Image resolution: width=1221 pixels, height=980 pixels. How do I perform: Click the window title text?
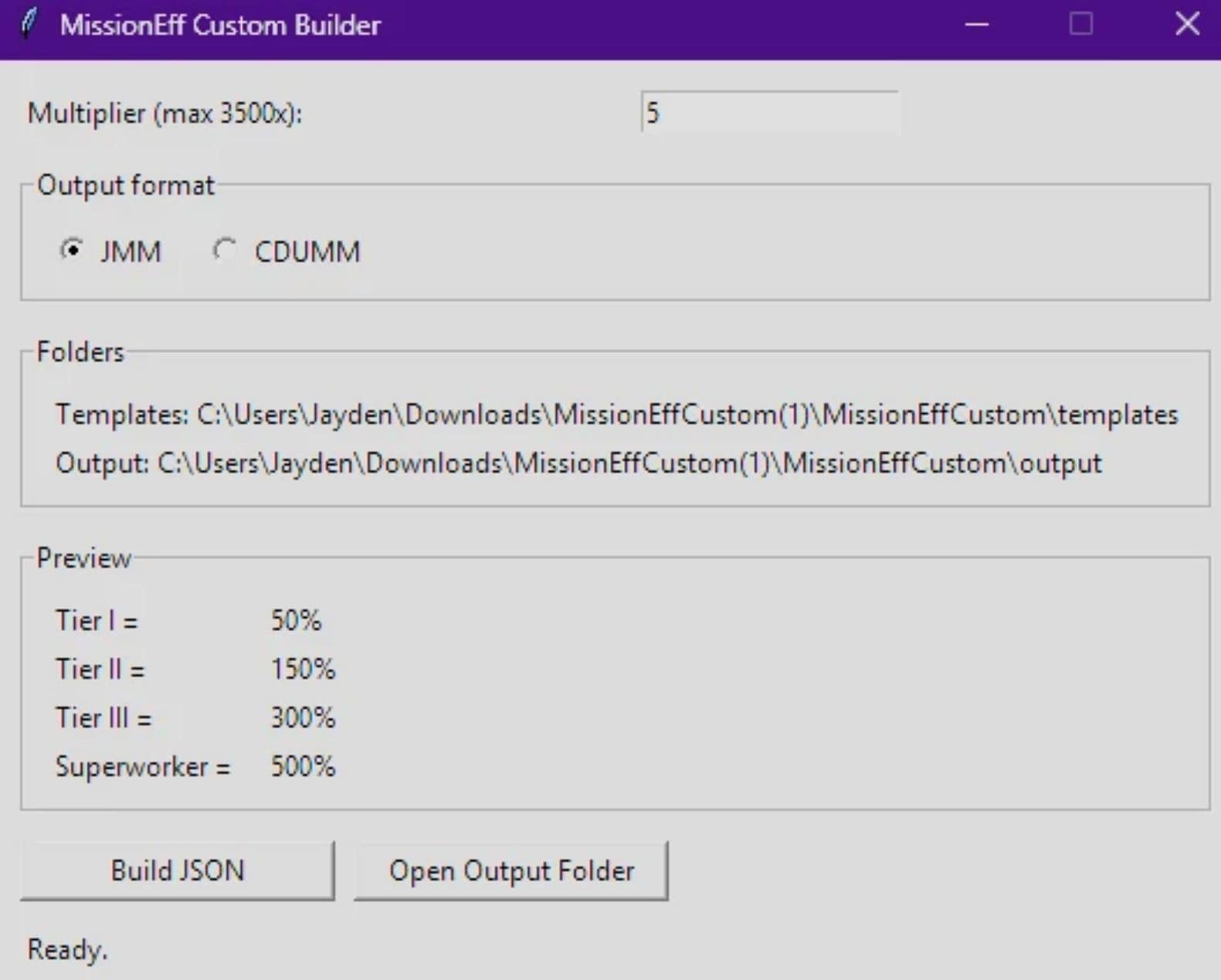(220, 25)
